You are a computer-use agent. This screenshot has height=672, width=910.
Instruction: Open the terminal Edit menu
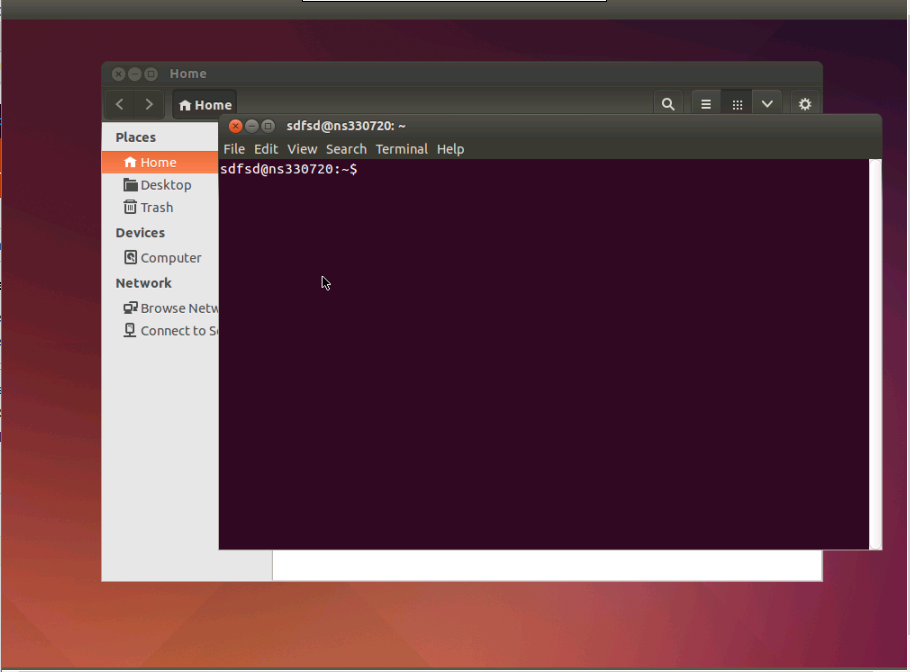[x=266, y=149]
